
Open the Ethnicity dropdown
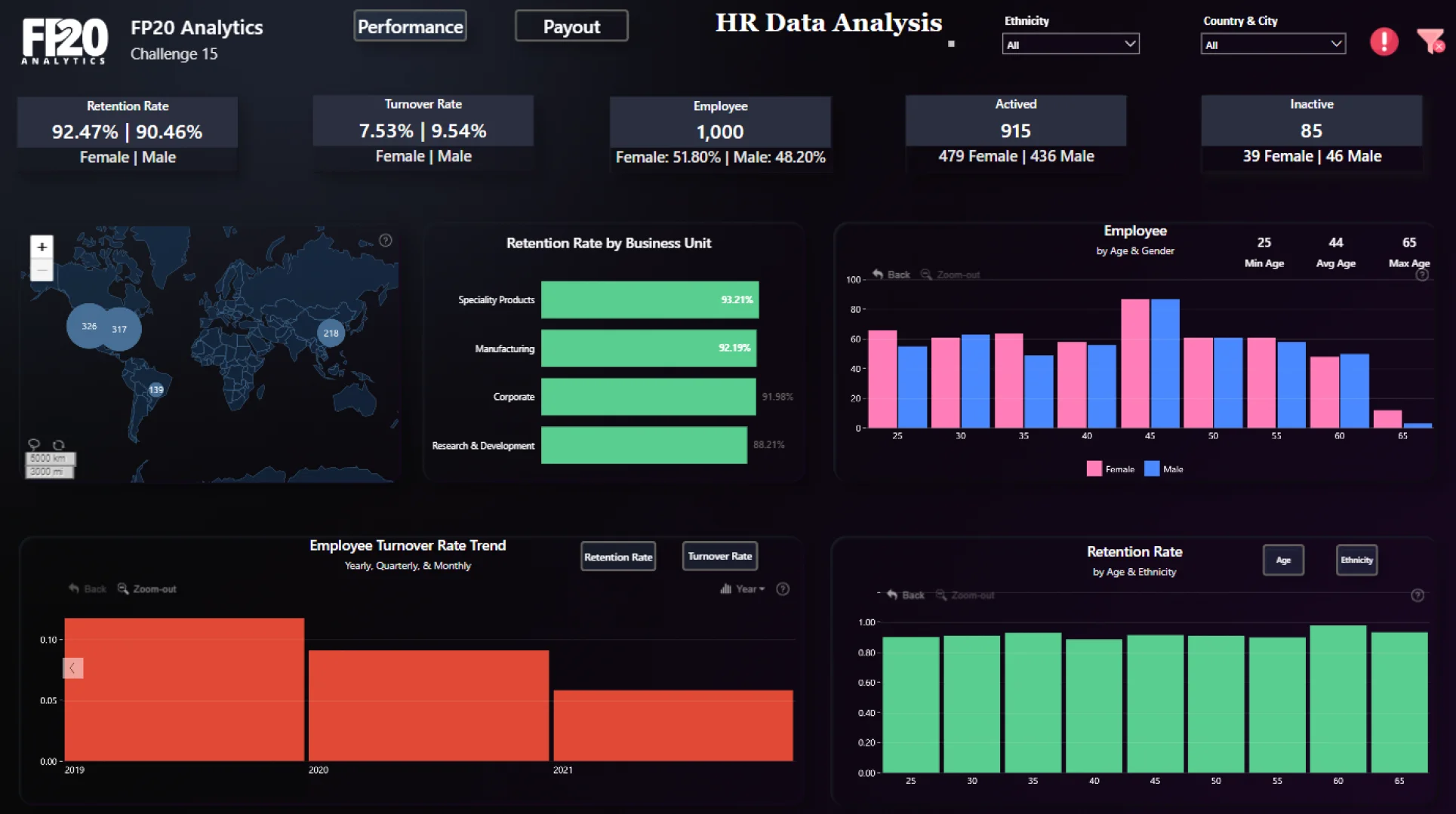point(1070,45)
